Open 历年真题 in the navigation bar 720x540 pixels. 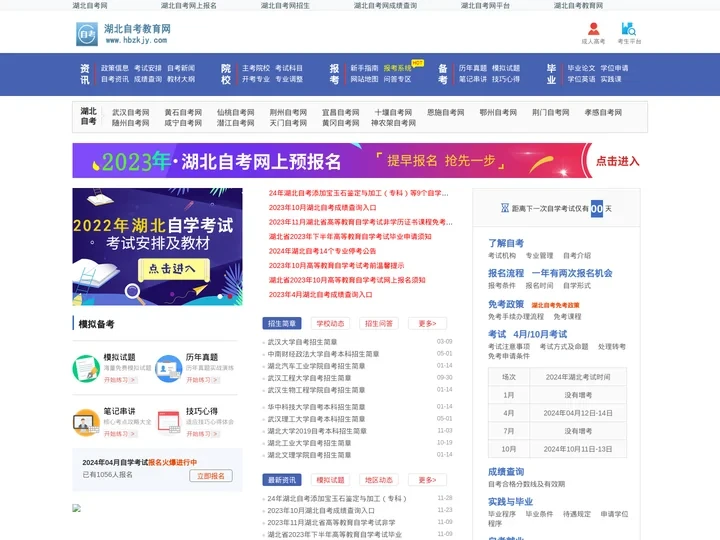point(472,68)
